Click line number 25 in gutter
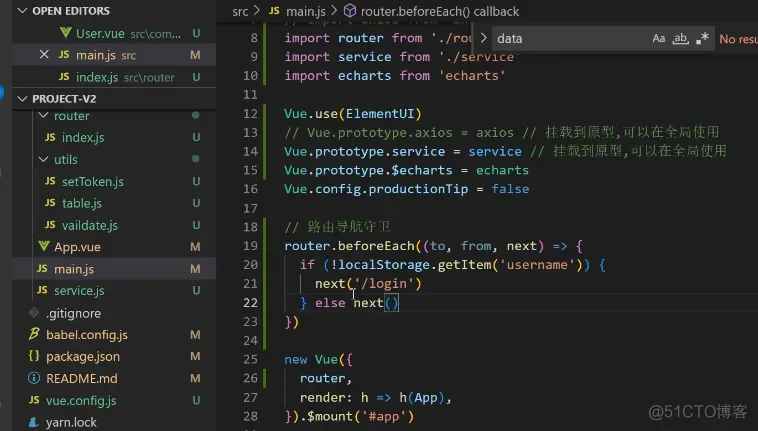758x431 pixels. point(250,359)
